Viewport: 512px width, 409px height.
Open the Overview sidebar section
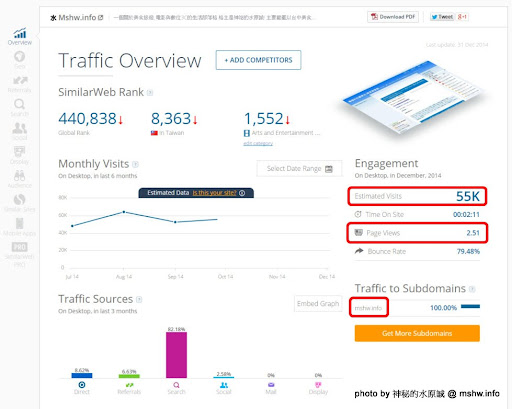tap(20, 37)
